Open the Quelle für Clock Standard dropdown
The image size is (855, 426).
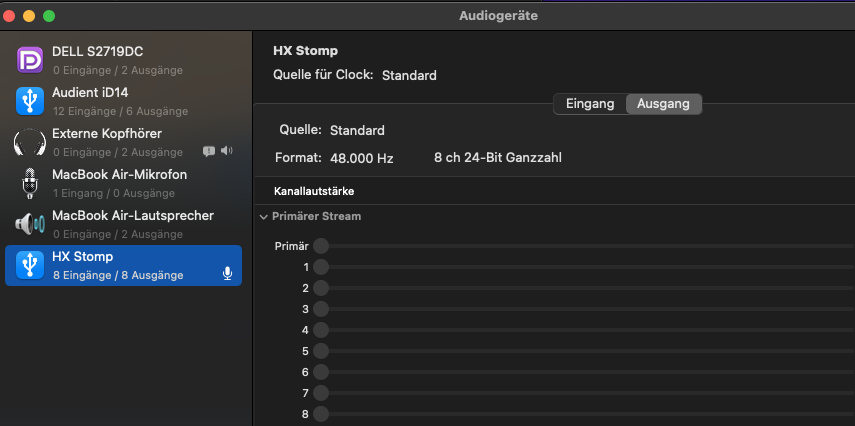409,75
